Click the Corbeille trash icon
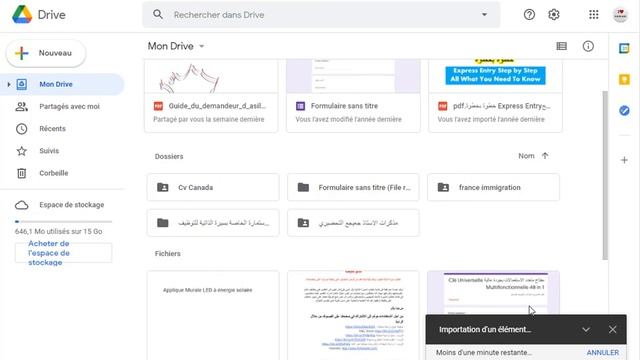 pyautogui.click(x=22, y=173)
